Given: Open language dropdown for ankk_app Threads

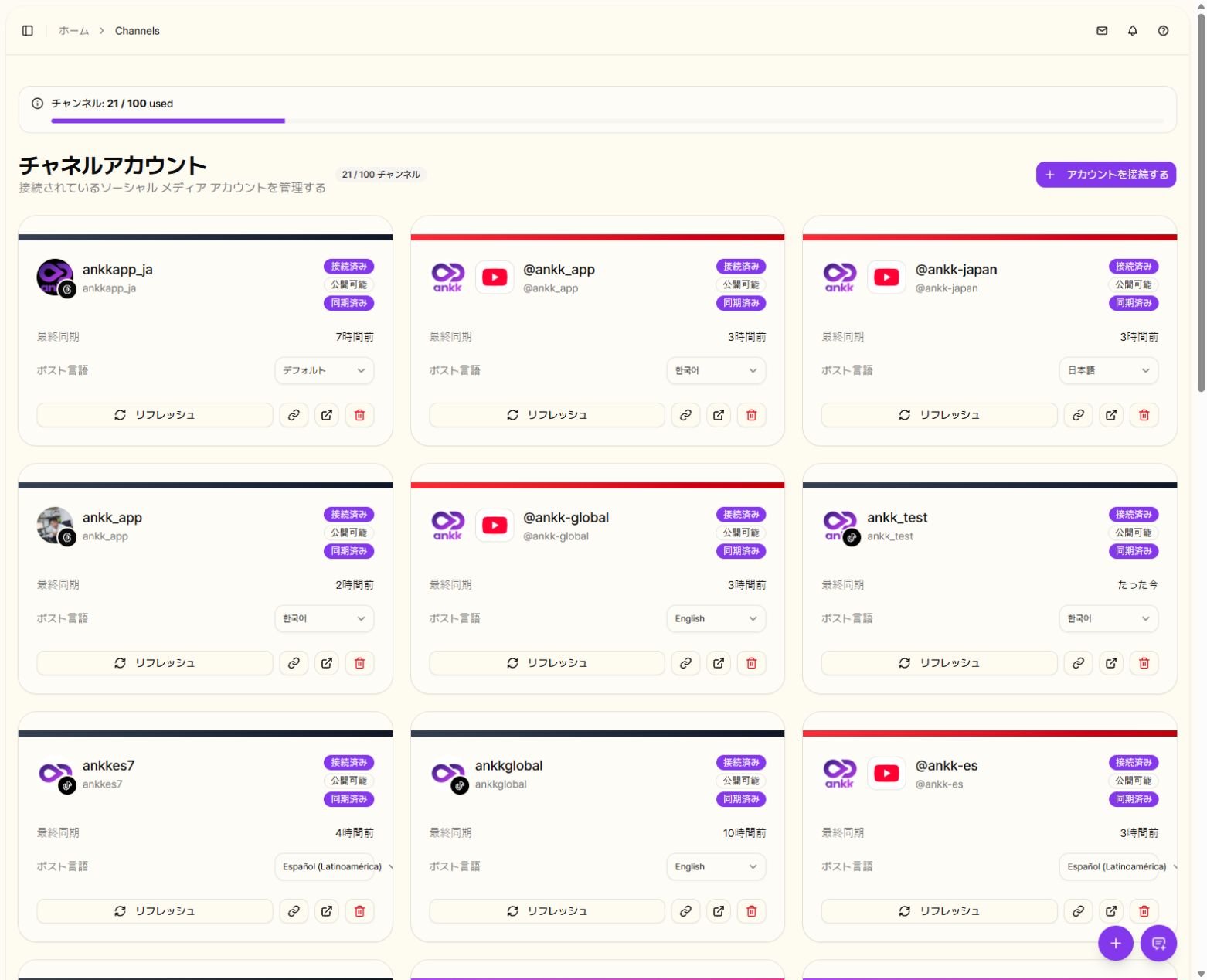Looking at the screenshot, I should coord(325,619).
